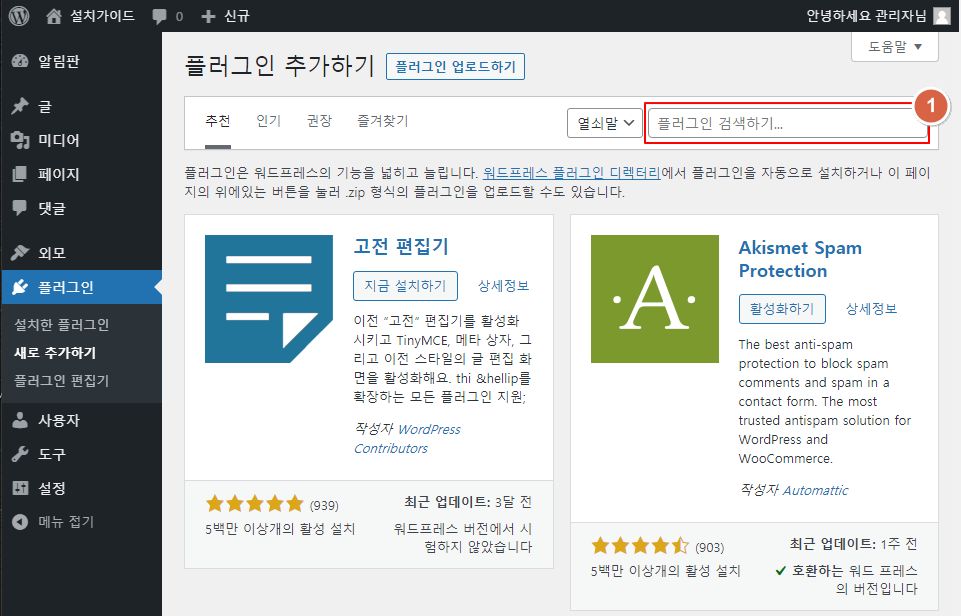Select 새로 추가하기 submenu item

(55, 353)
